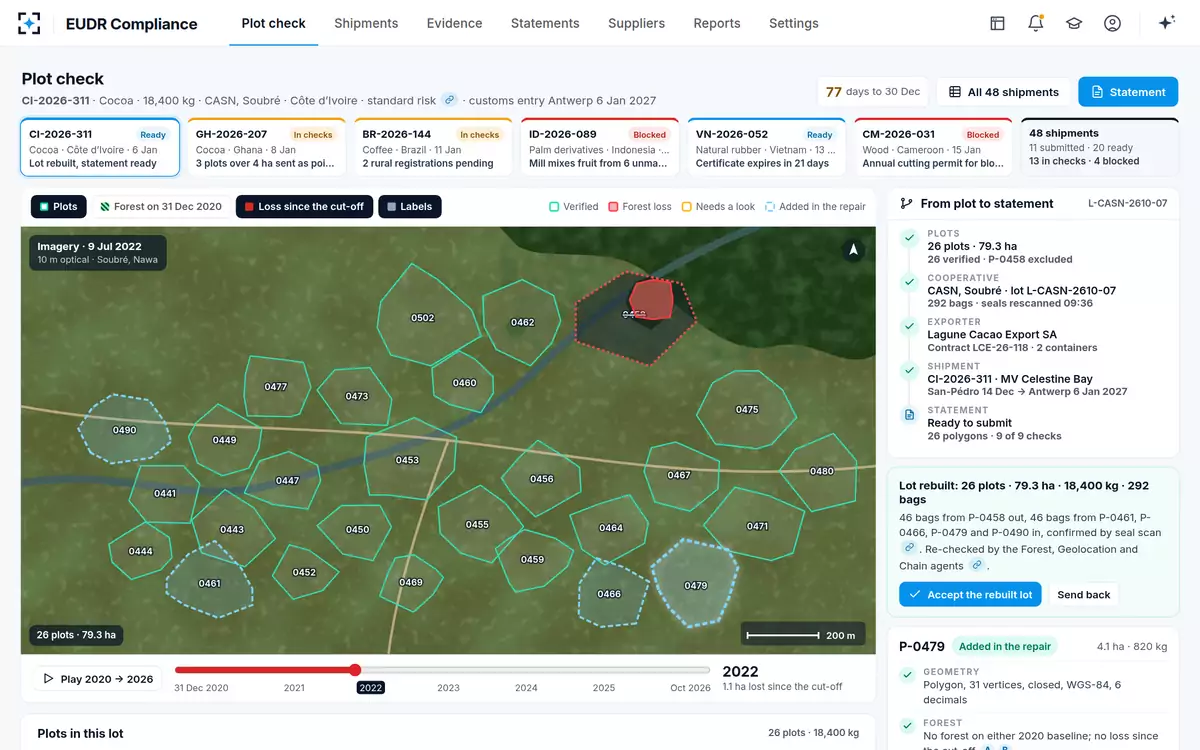Open the Shipments tab
The width and height of the screenshot is (1200, 750).
click(366, 23)
